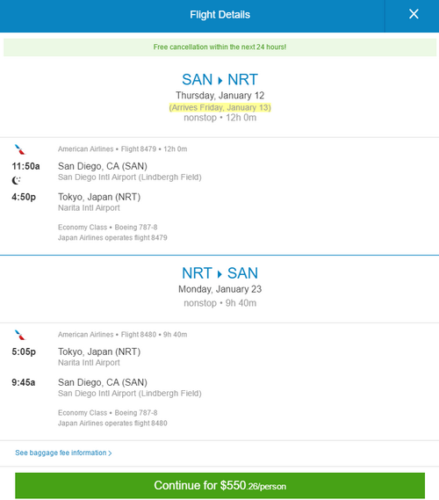Image resolution: width=439 pixels, height=500 pixels.
Task: Click the American Airlines logo for flight 8480
Action: tap(20, 335)
